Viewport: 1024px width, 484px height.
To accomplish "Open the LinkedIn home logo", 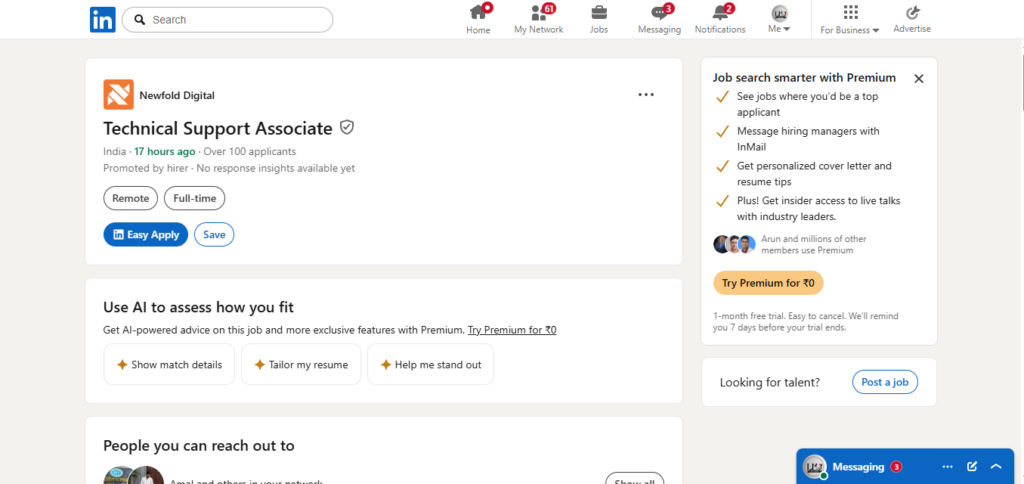I will (103, 20).
